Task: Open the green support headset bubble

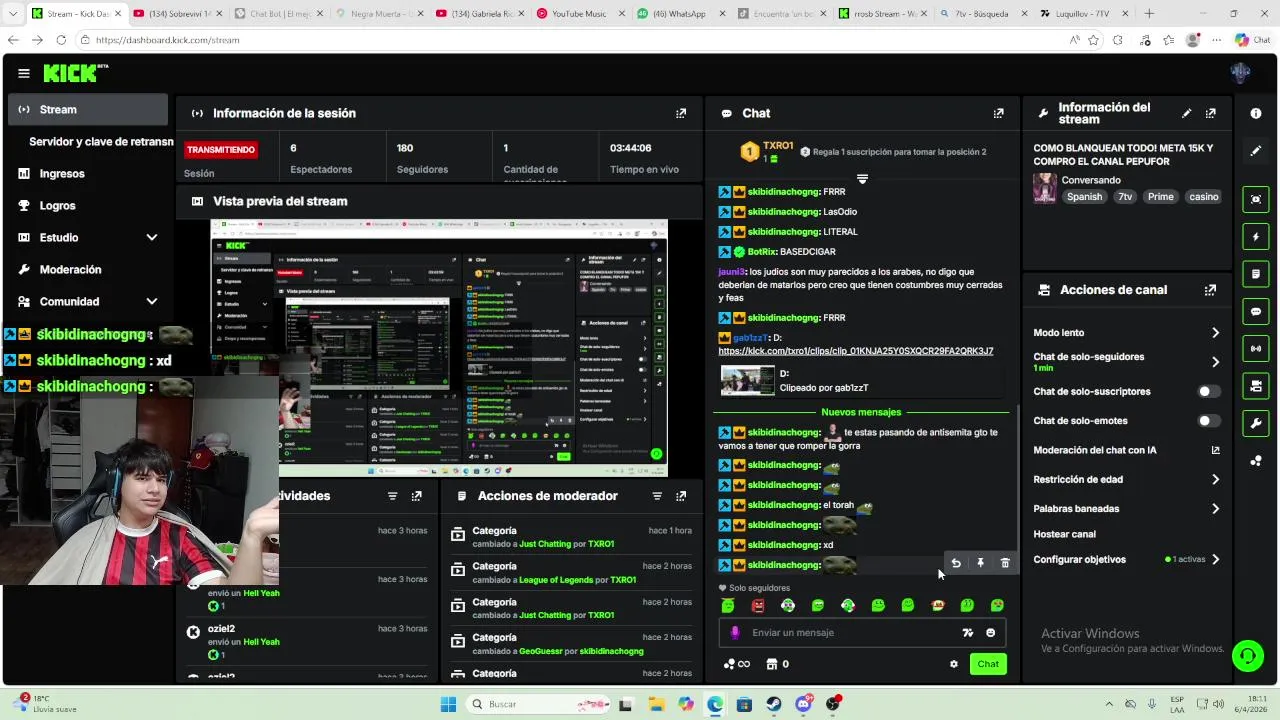Action: click(x=1247, y=656)
